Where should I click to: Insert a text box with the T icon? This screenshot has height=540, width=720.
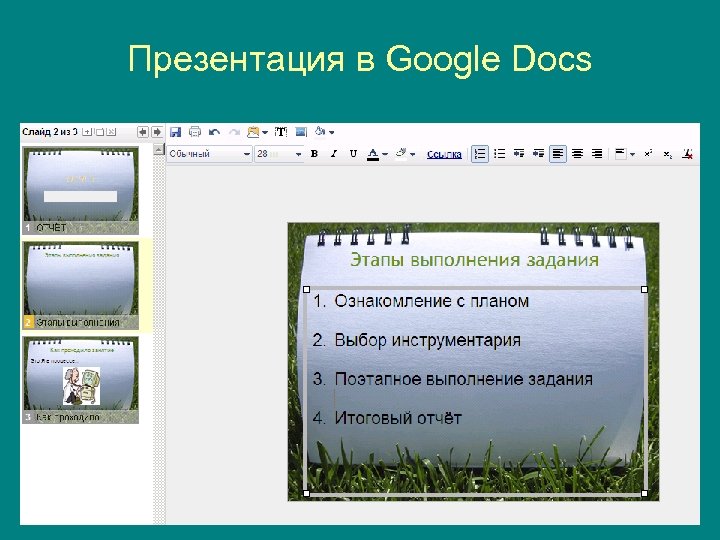(281, 132)
